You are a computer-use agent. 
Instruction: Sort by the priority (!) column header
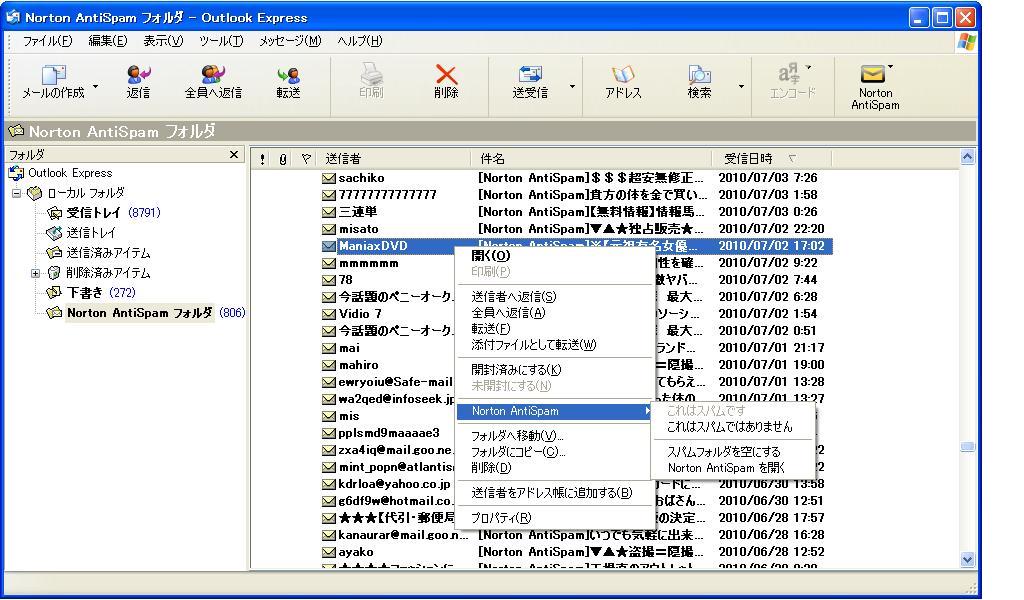[263, 159]
